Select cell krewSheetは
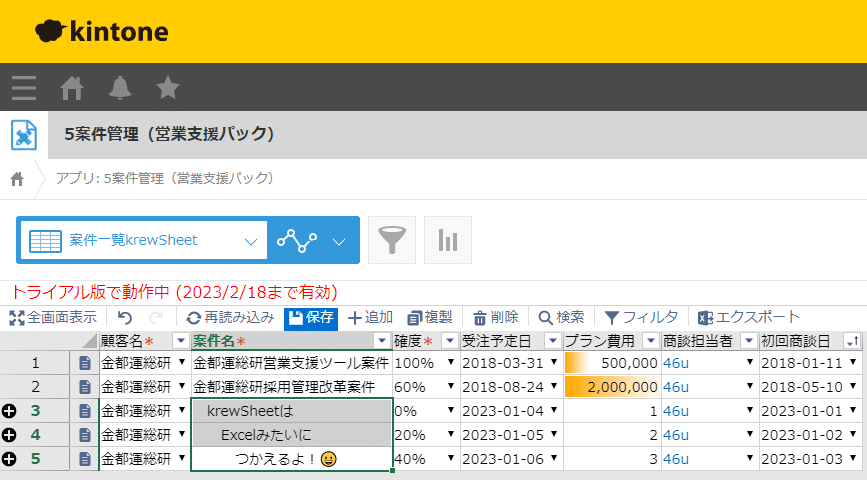 [x=291, y=411]
